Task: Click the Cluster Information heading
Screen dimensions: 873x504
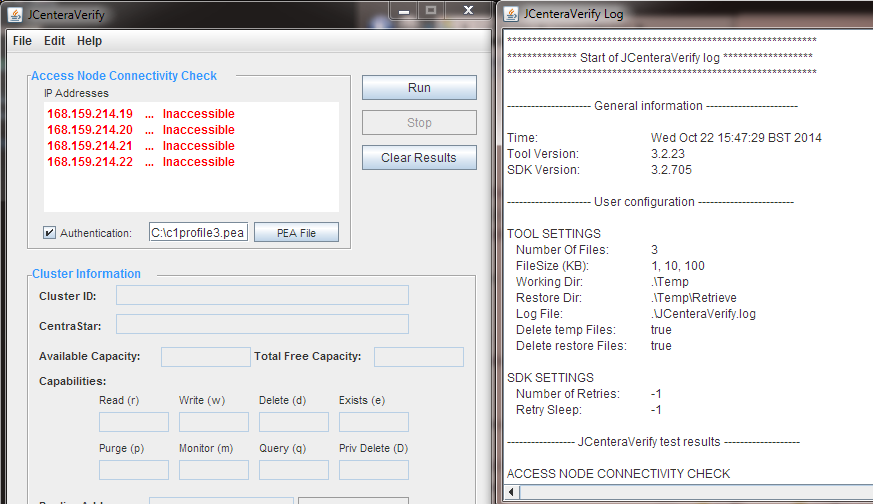Action: 86,274
